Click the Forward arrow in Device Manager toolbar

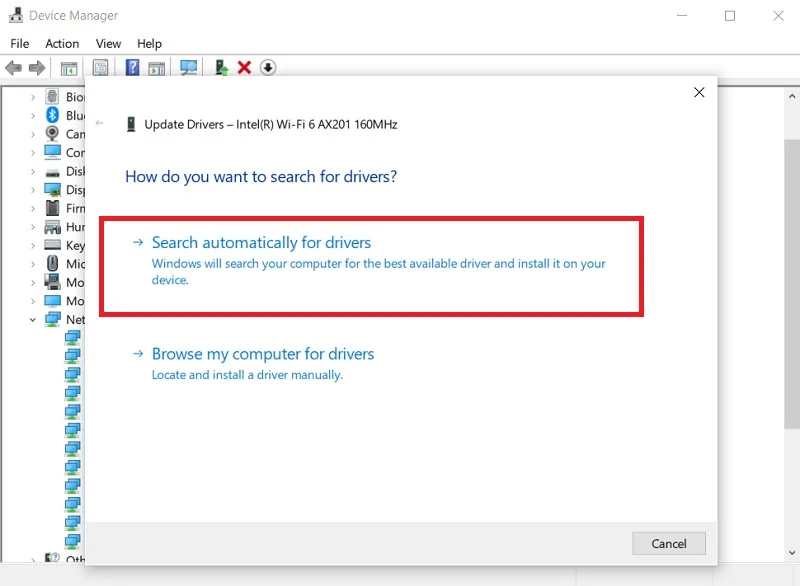pos(37,67)
